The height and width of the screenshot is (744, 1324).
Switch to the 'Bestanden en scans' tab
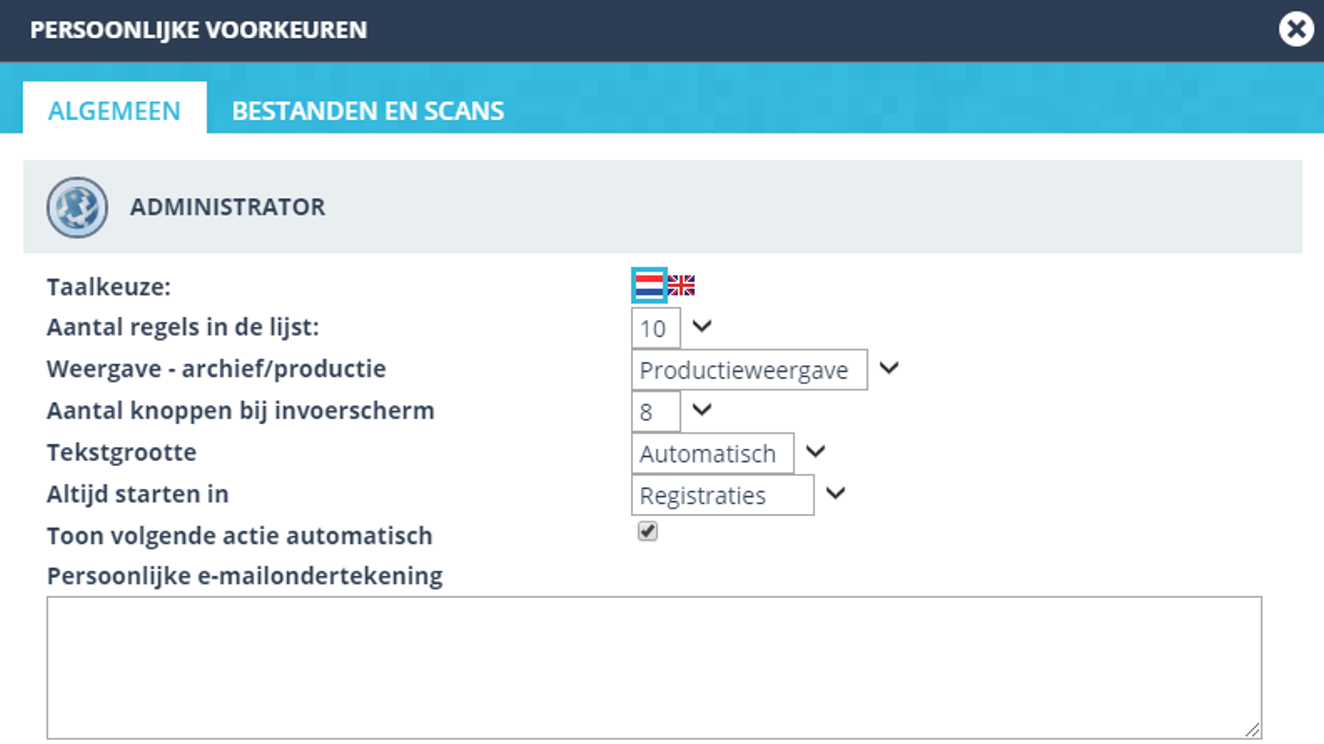(x=367, y=110)
